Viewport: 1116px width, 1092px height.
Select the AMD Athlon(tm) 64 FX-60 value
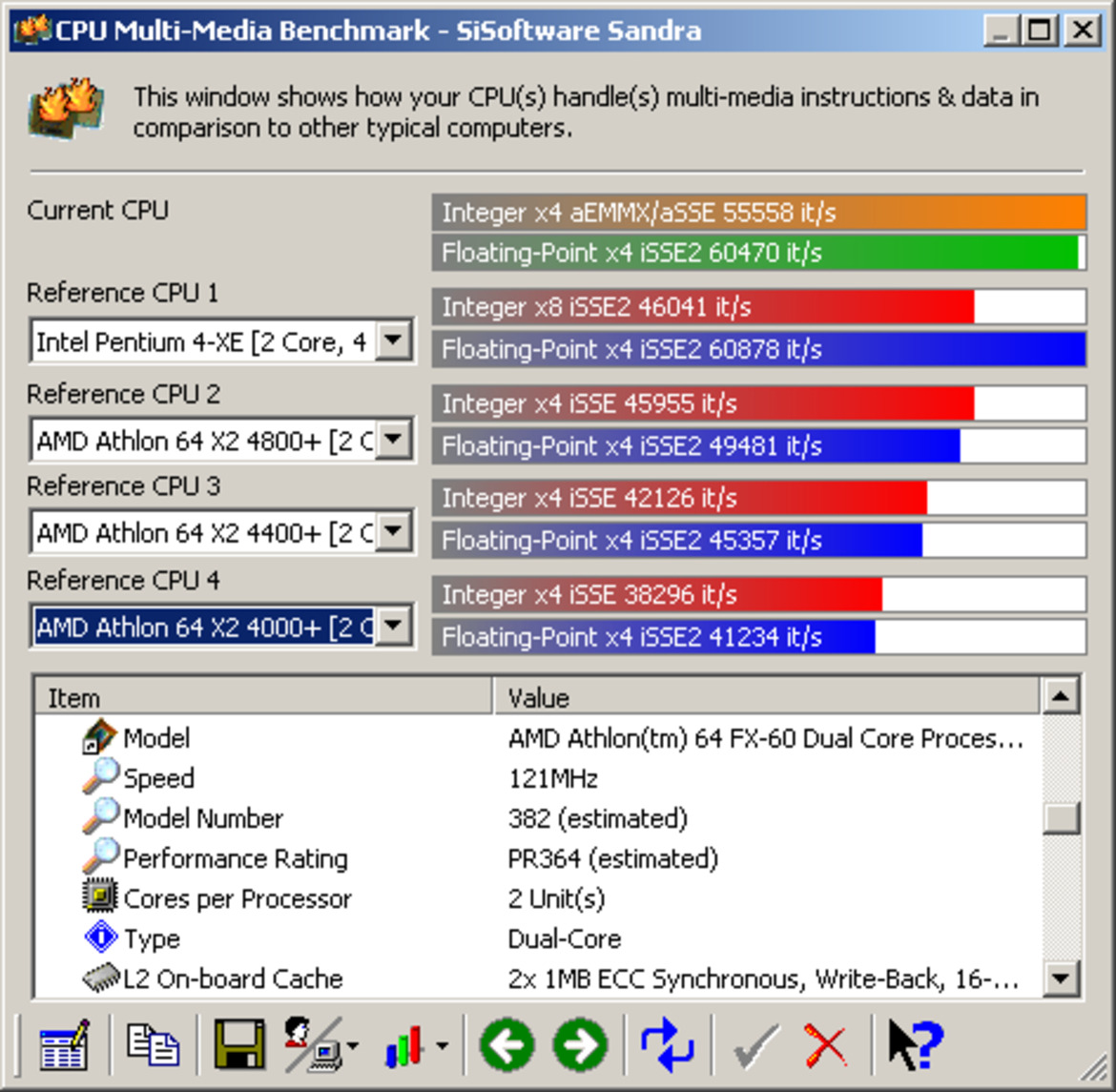tap(766, 738)
